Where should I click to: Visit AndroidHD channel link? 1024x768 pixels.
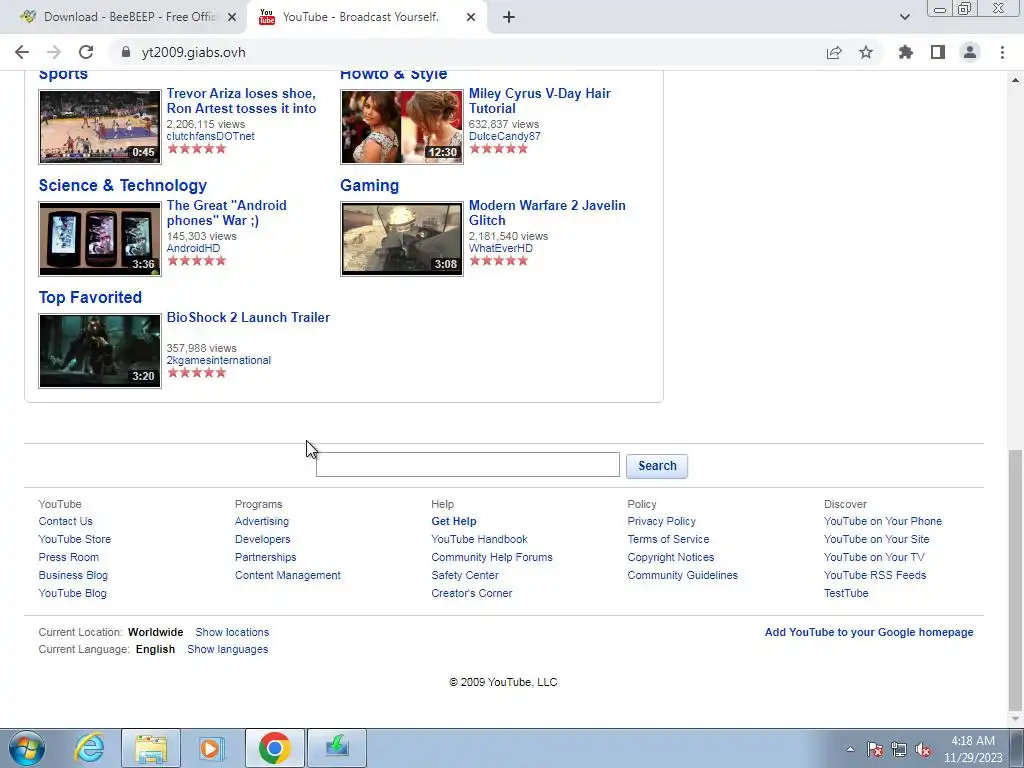(193, 248)
